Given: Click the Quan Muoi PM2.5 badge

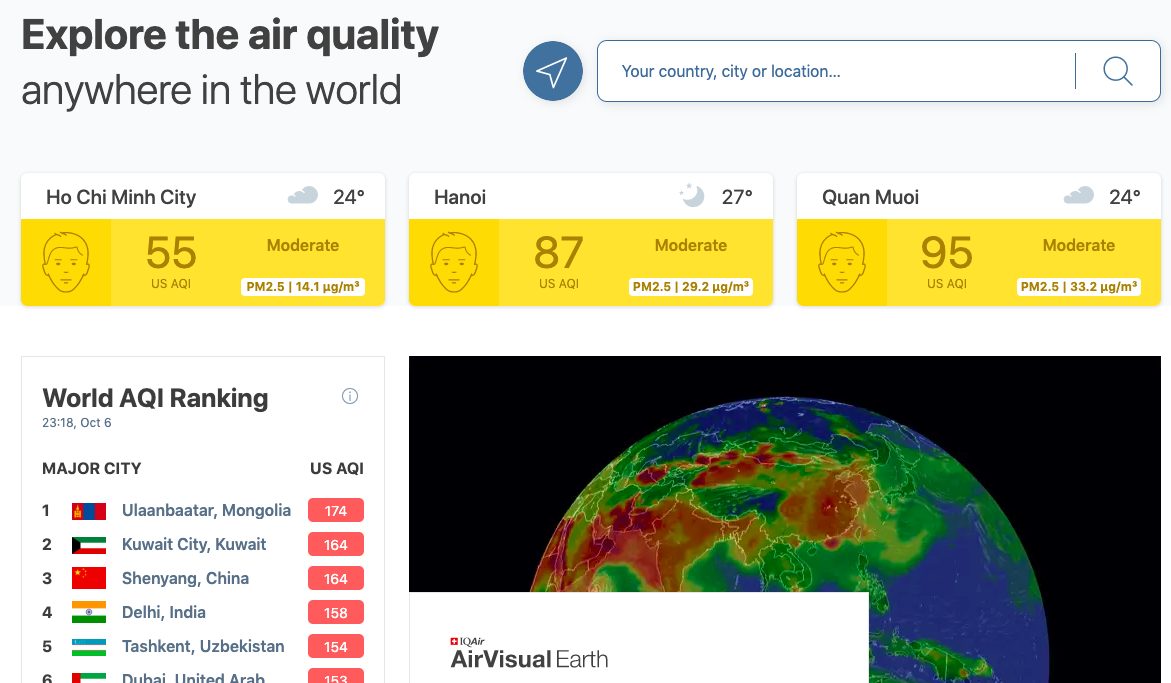Looking at the screenshot, I should tap(1079, 287).
